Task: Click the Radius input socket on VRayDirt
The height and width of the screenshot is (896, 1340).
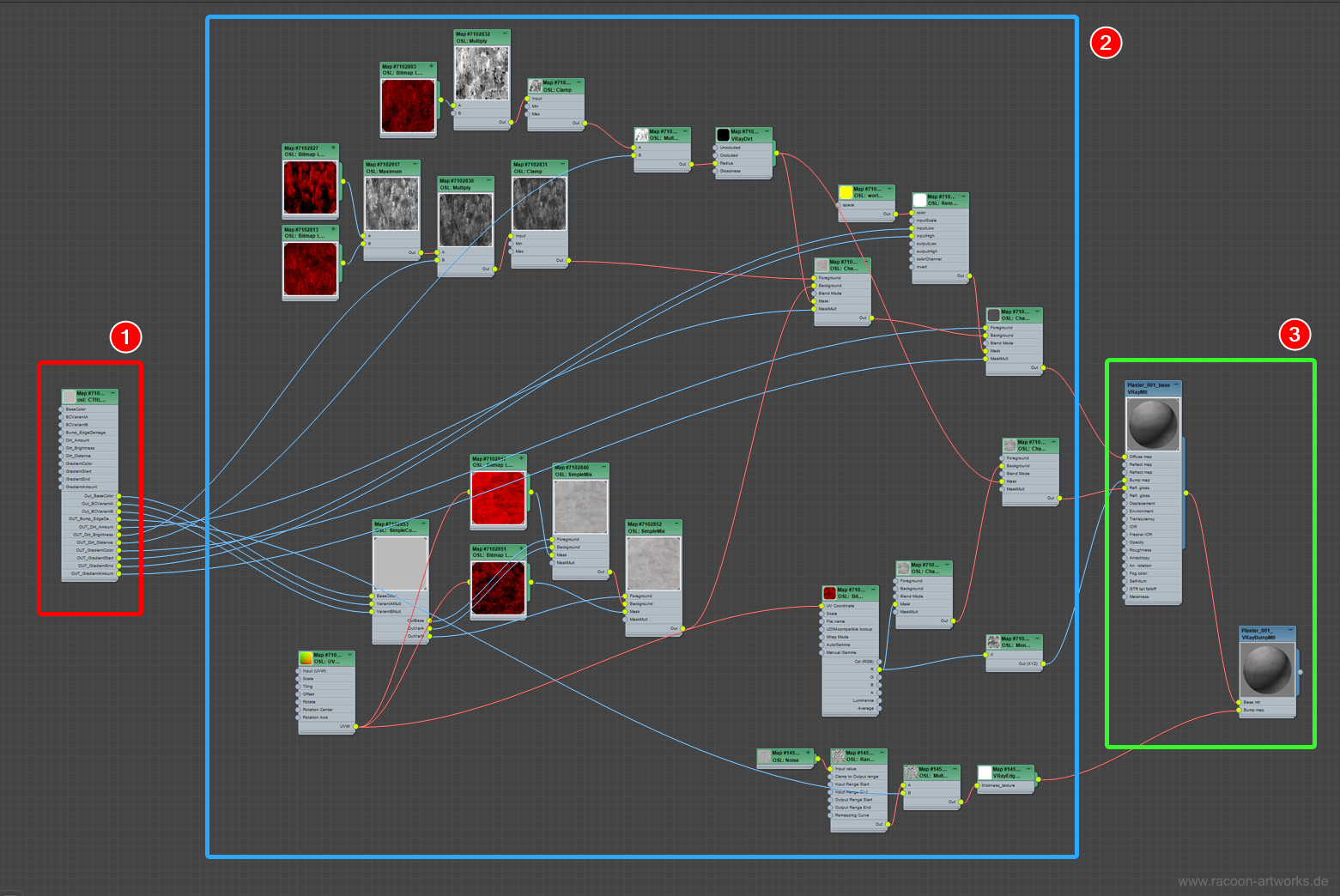Action: click(x=715, y=163)
